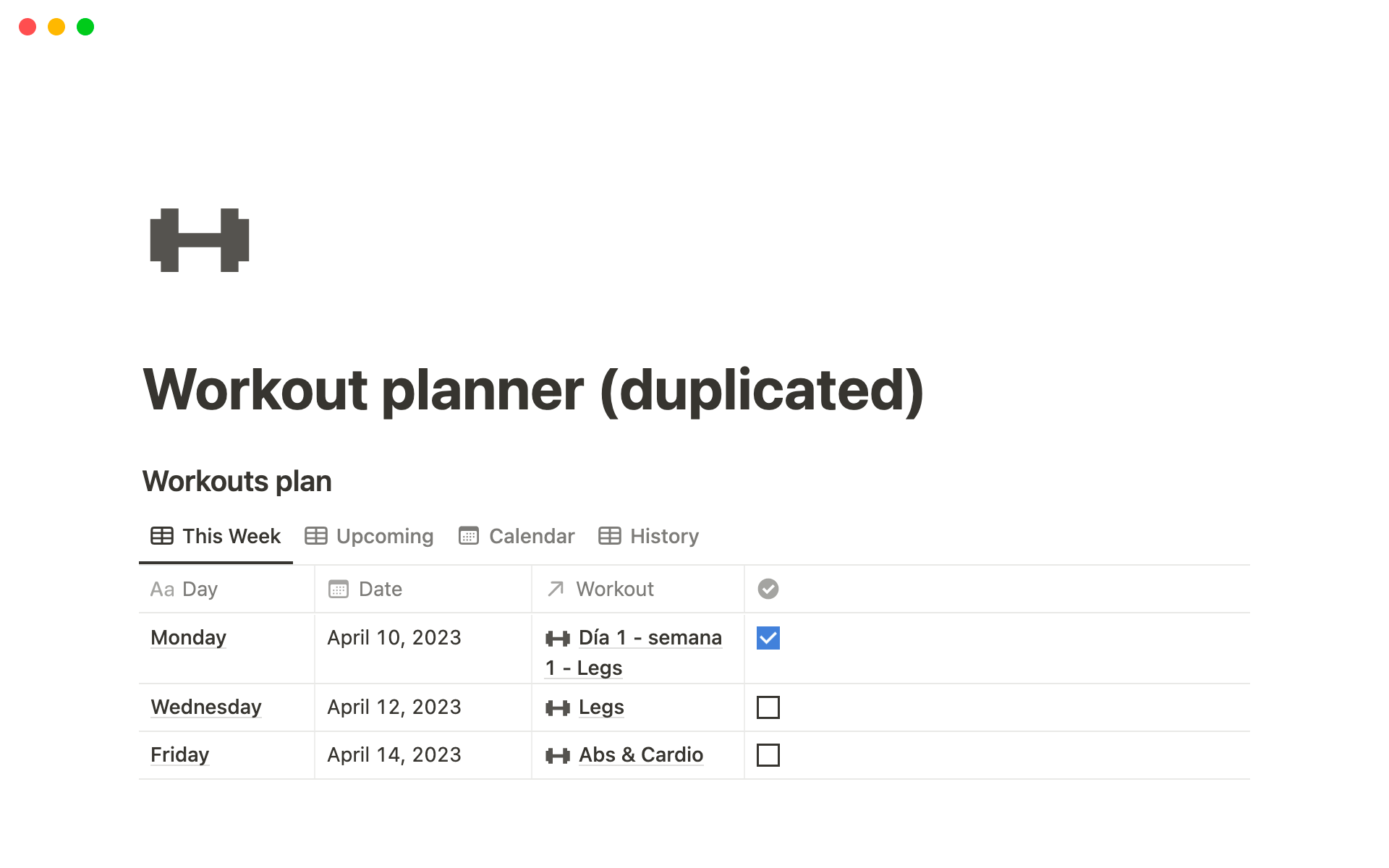Click the checkmark column header icon
Image resolution: width=1389 pixels, height=868 pixels.
[x=768, y=589]
